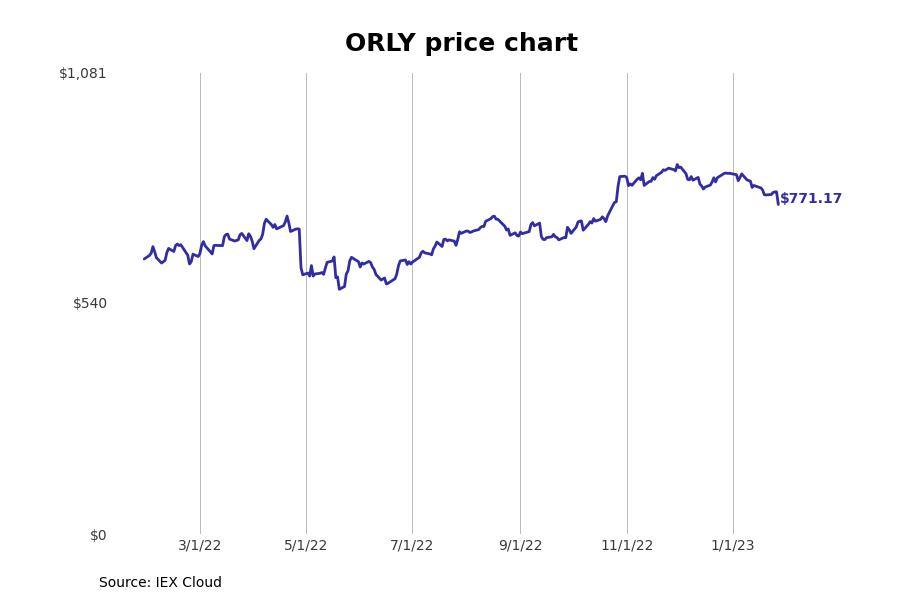This screenshot has height=600, width=900.
Task: Click the $540 y-axis label
Action: pos(90,303)
